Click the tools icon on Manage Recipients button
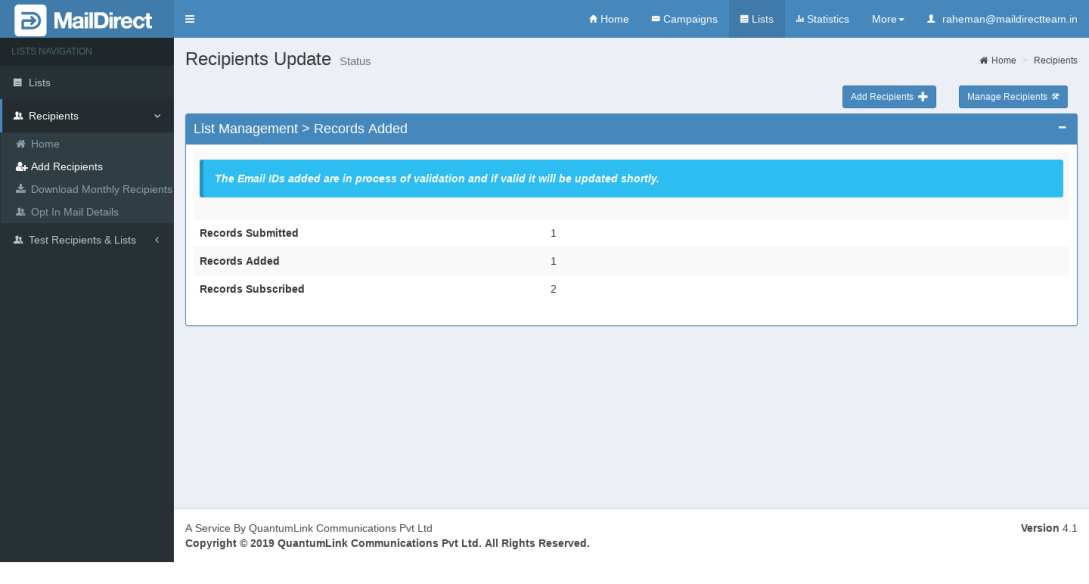This screenshot has width=1089, height=584. click(1055, 97)
